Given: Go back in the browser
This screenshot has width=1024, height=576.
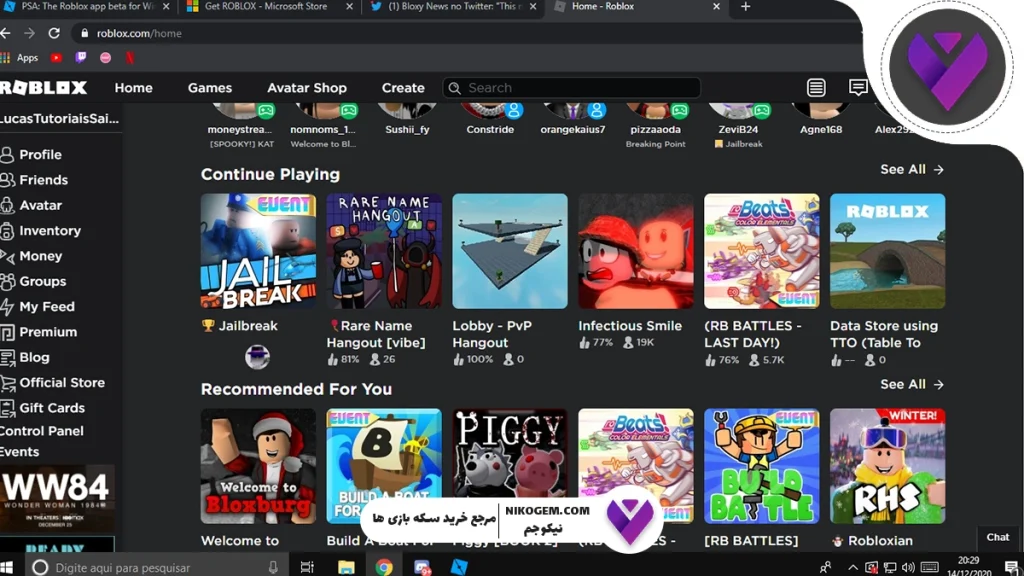Looking at the screenshot, I should [5, 33].
